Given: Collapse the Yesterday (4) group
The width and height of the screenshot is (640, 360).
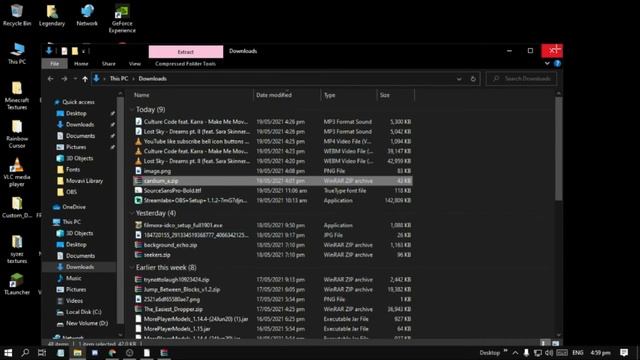Looking at the screenshot, I should (131, 213).
